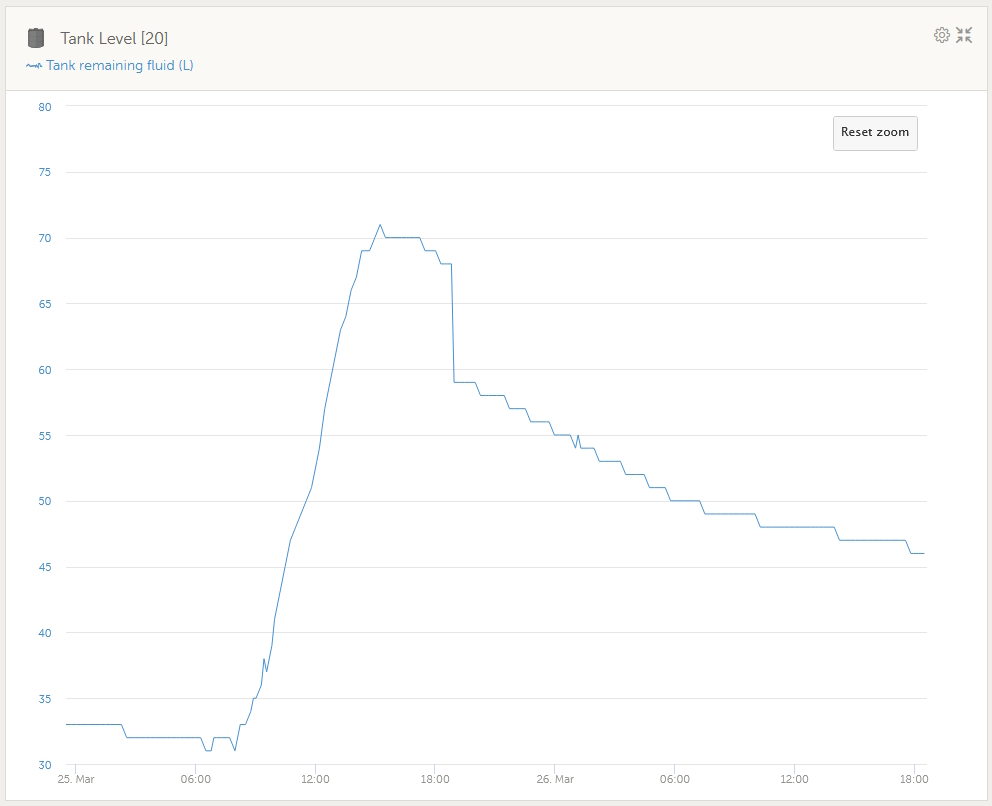This screenshot has width=992, height=806.
Task: Select the first 12:00 label on the time axis
Action: click(315, 779)
